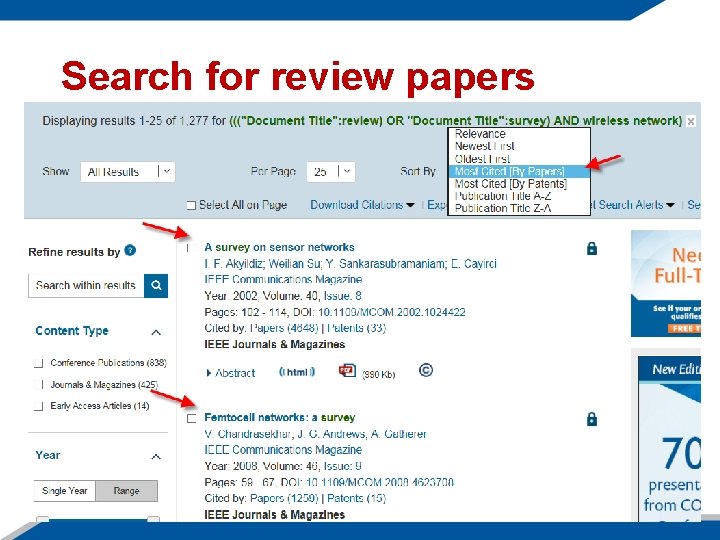Tick the Conference Publications filter
Image resolution: width=720 pixels, height=540 pixels.
(39, 363)
